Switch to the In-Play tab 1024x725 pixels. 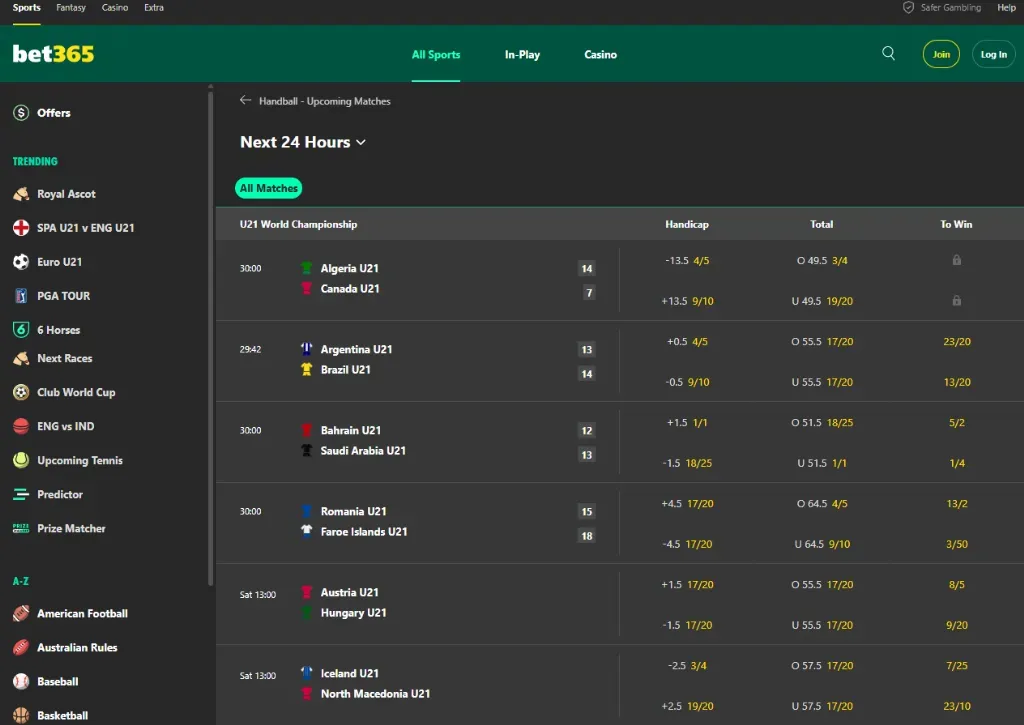(522, 55)
